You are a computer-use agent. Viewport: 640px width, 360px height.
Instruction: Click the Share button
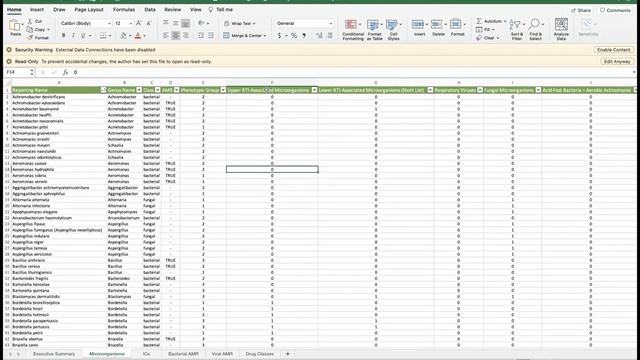coord(581,10)
